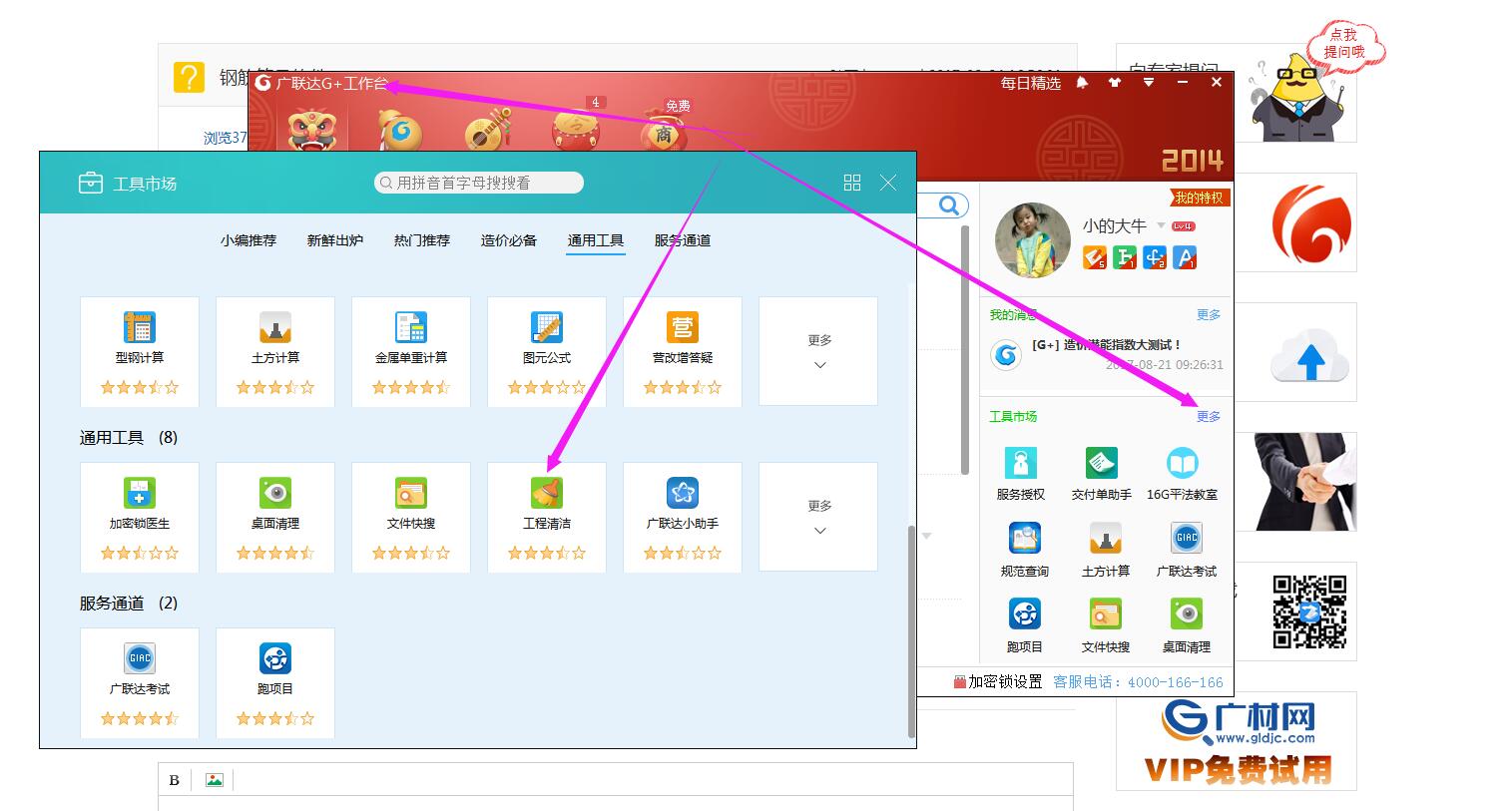Viewport: 1512px width, 811px height.
Task: Open 跑项目 in the G+ workbench panel
Action: coord(1025,626)
